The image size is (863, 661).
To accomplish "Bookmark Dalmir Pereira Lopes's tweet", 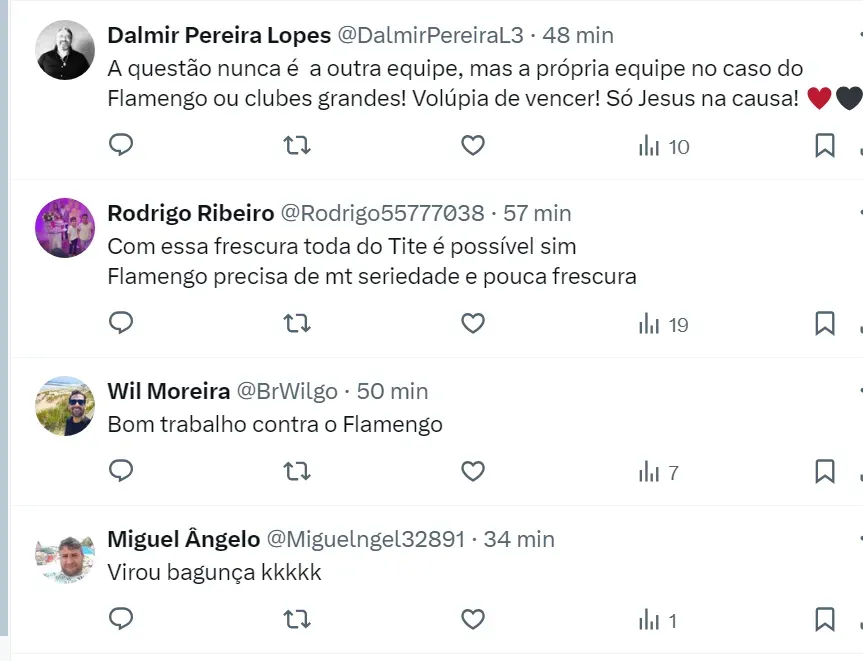I will coord(824,146).
